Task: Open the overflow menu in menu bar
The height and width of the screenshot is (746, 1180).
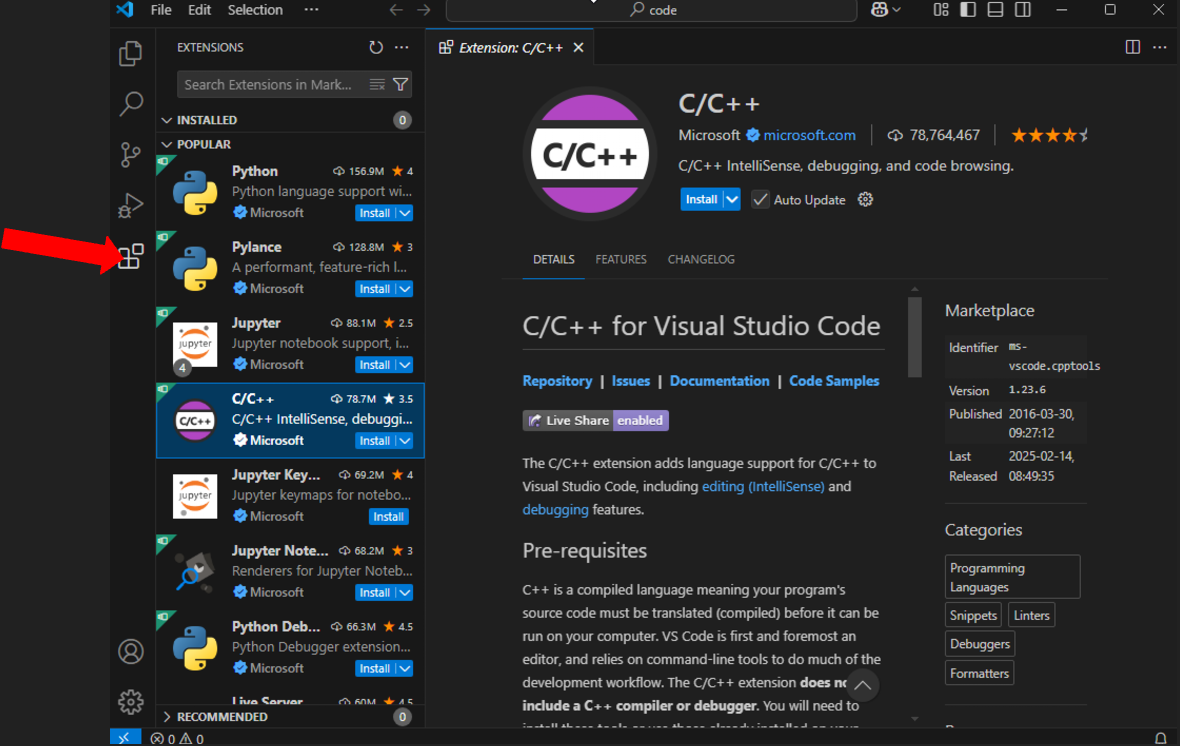Action: tap(311, 10)
